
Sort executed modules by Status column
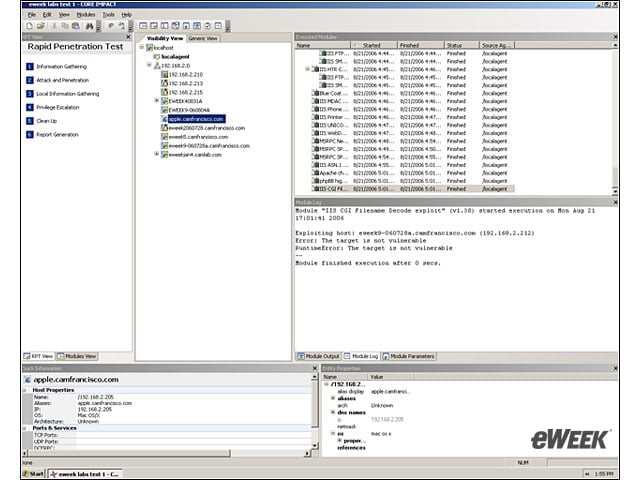click(x=461, y=45)
